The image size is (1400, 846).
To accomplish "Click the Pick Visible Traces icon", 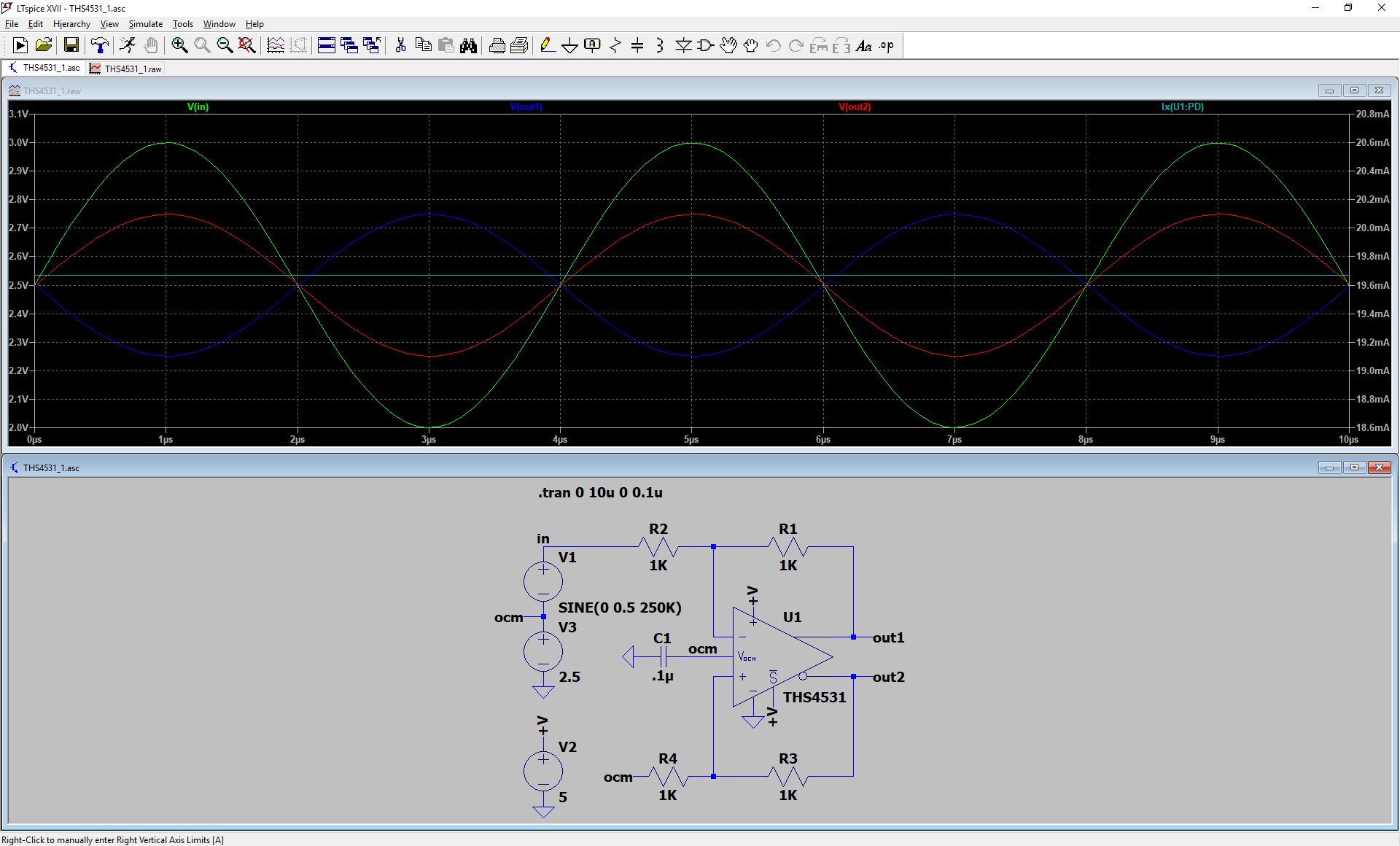I will coord(276,46).
